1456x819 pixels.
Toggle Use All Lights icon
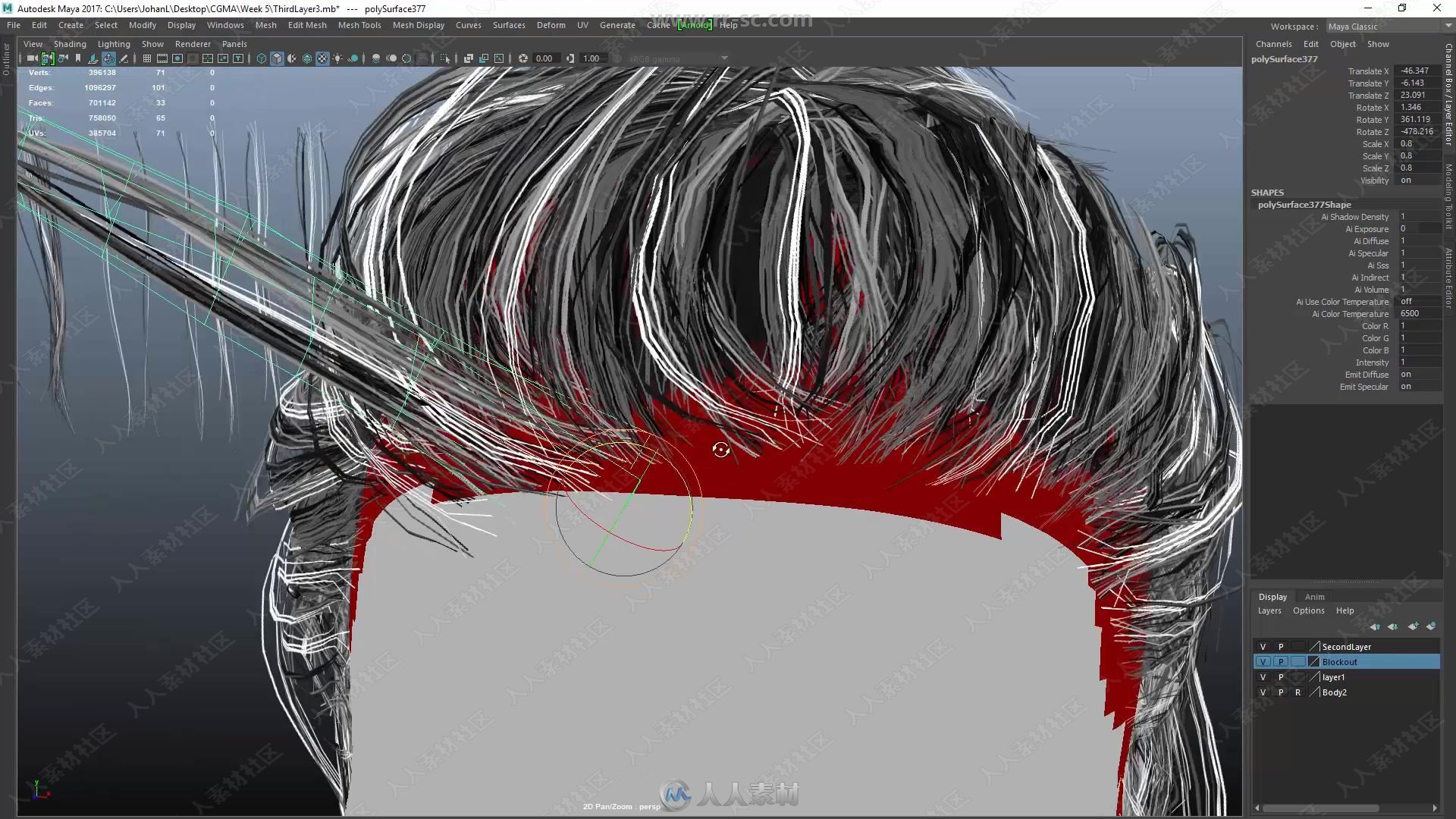[x=337, y=58]
